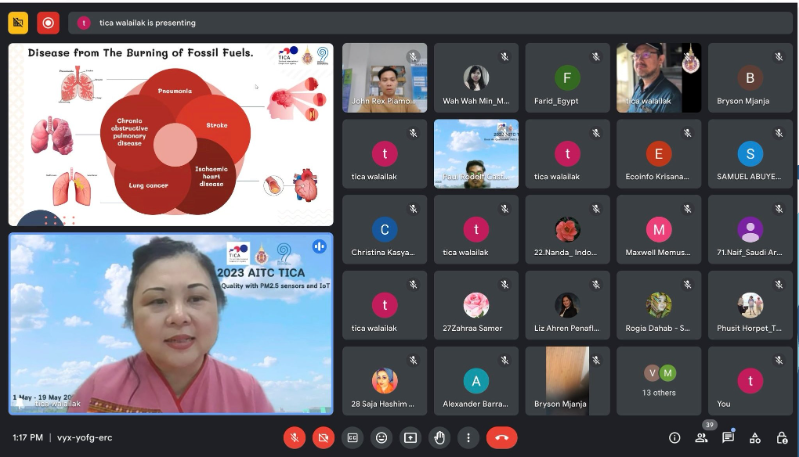Screen dimensions: 799x457
Task: Click the yellow icon at top left
Action: (x=18, y=22)
